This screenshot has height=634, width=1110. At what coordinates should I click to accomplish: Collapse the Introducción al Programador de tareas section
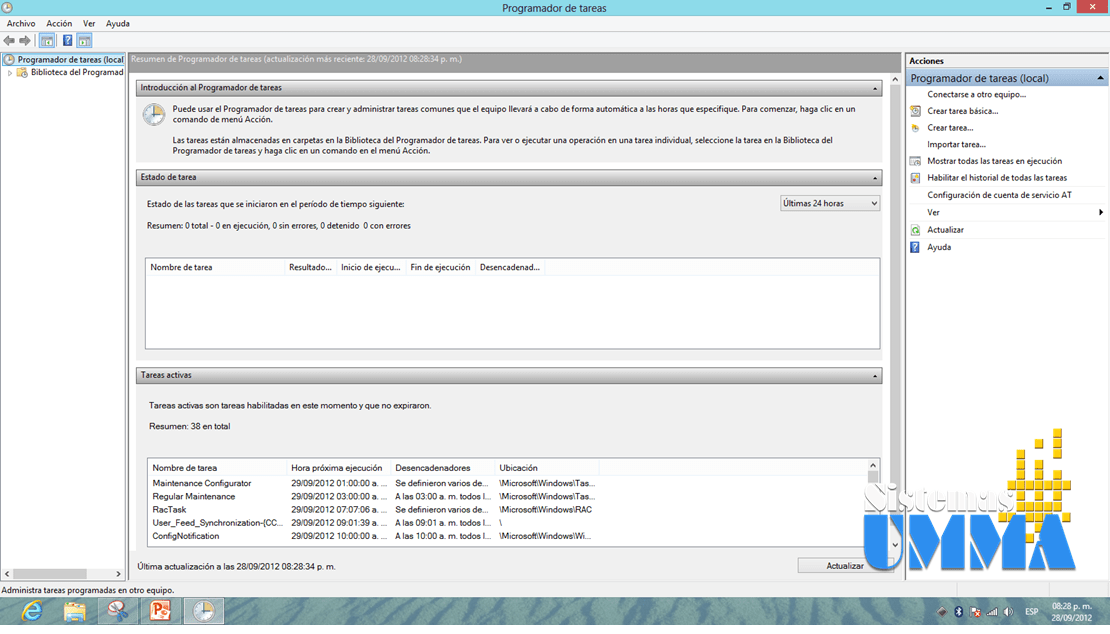coord(873,87)
